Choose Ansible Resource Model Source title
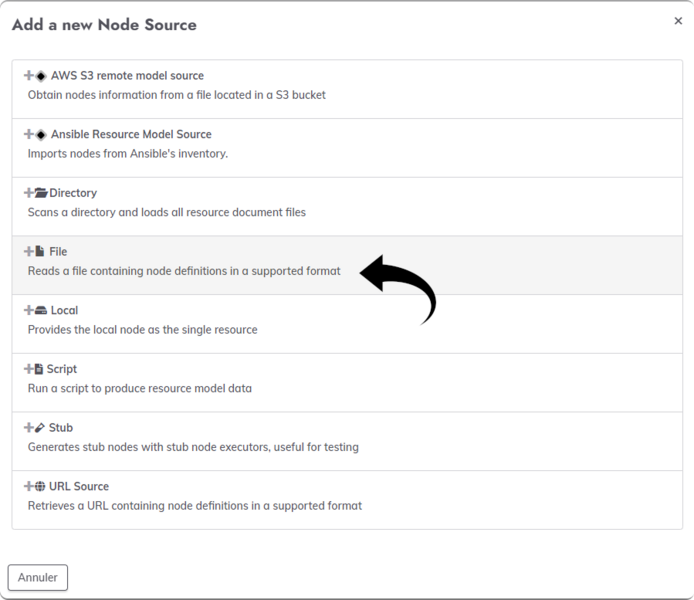 tap(131, 135)
